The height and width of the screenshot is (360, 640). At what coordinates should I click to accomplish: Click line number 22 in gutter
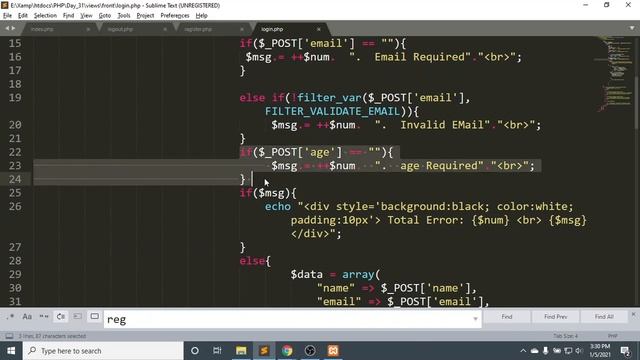[15, 152]
